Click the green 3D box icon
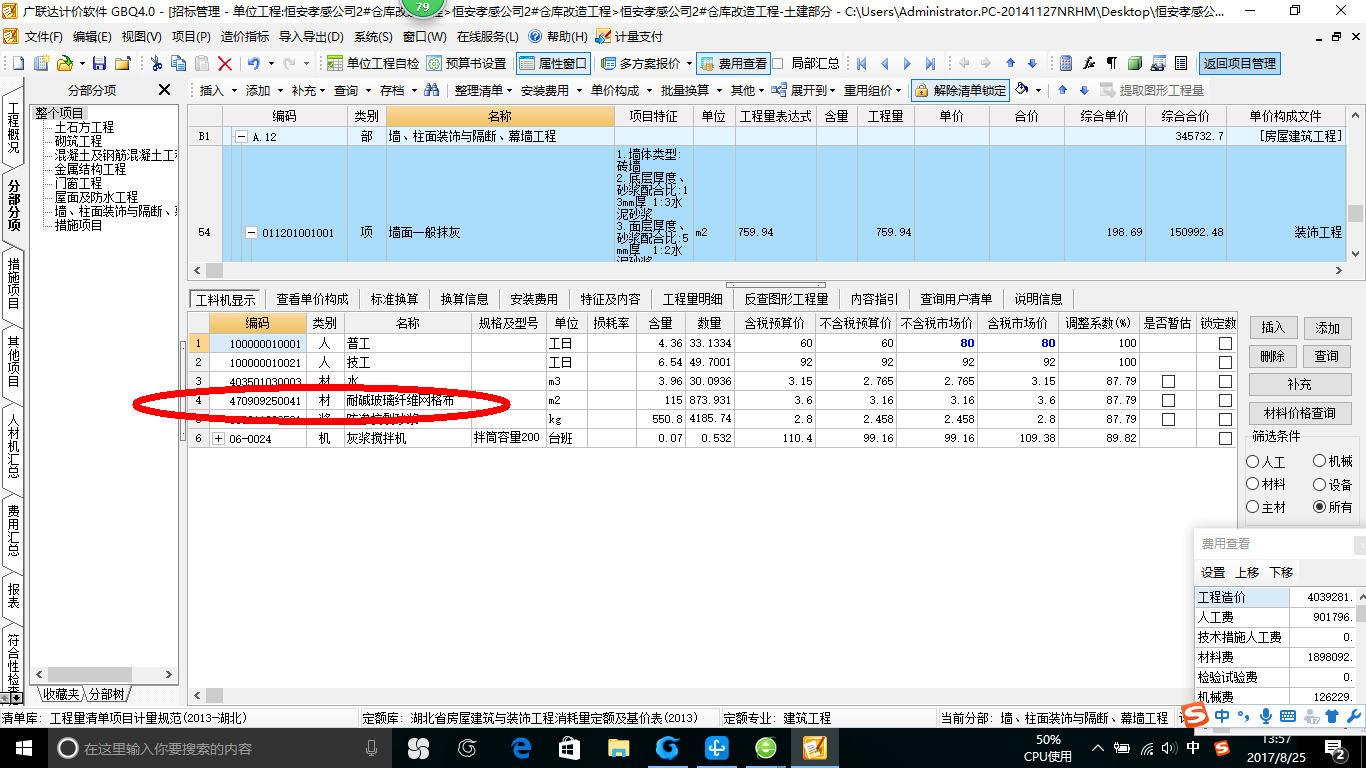Screen dimensions: 1366x768 pos(1135,63)
